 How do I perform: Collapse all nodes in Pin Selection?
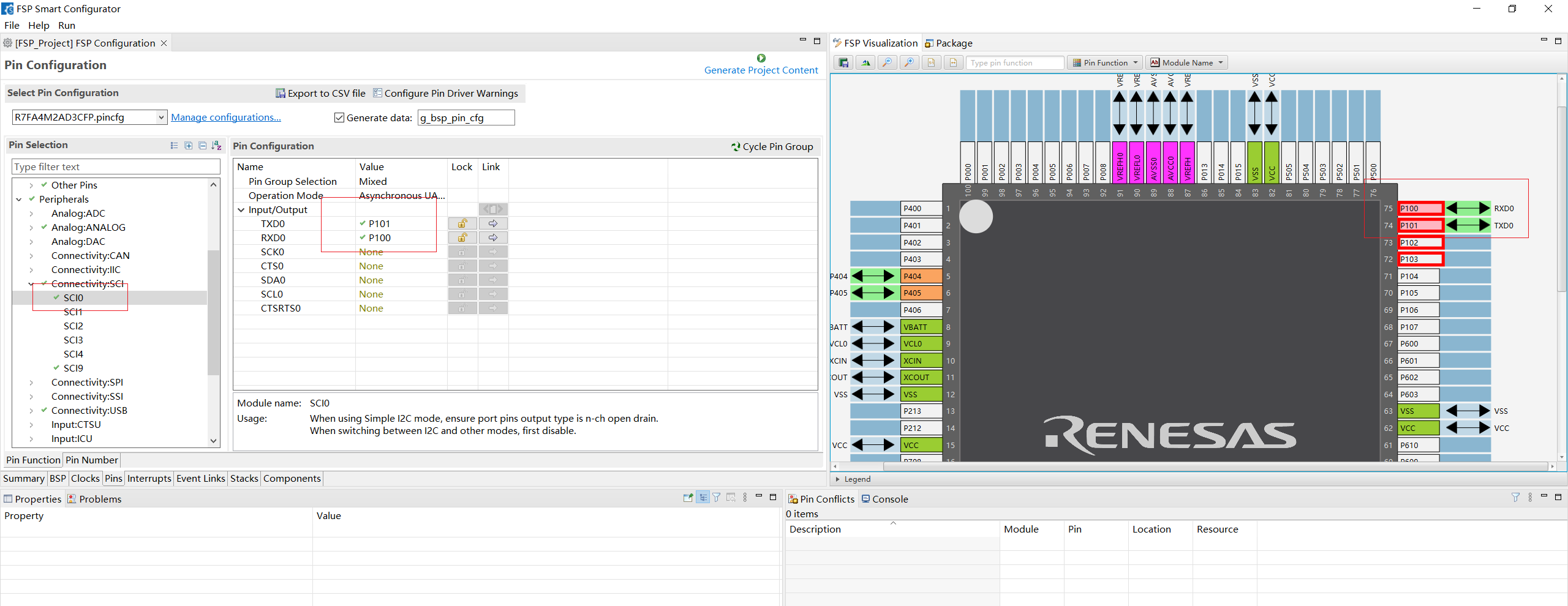point(203,145)
